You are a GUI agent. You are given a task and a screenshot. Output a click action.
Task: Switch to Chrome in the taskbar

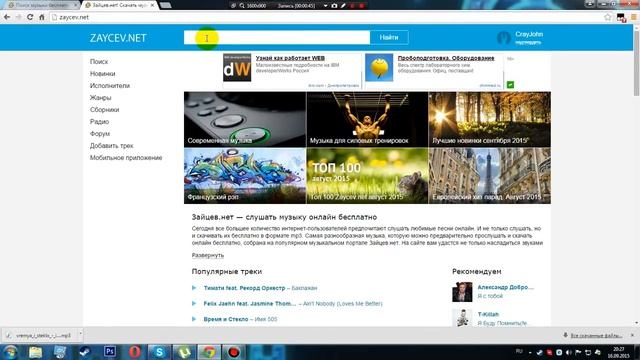click(x=209, y=352)
